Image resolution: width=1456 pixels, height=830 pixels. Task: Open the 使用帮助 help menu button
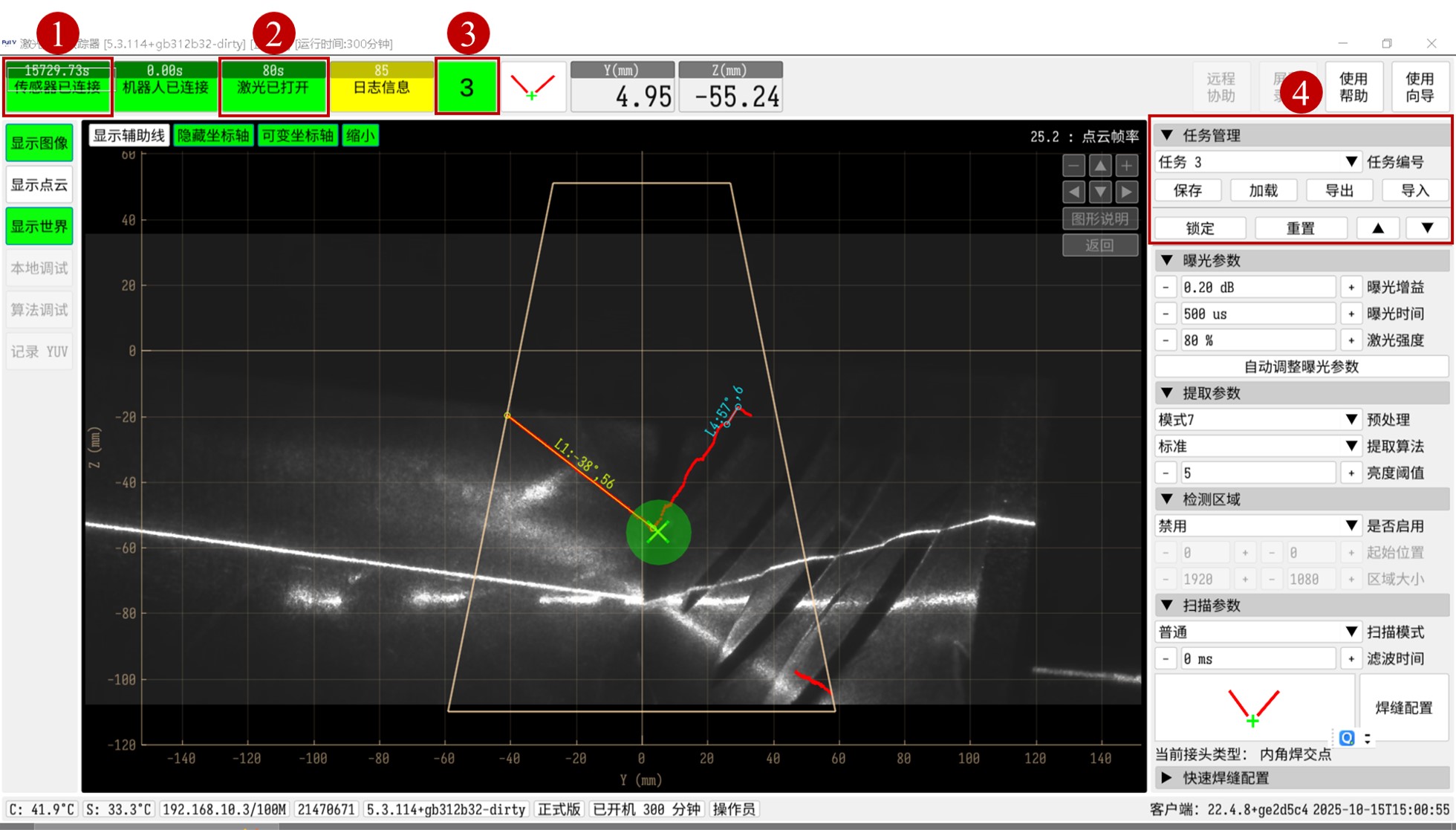(1353, 87)
